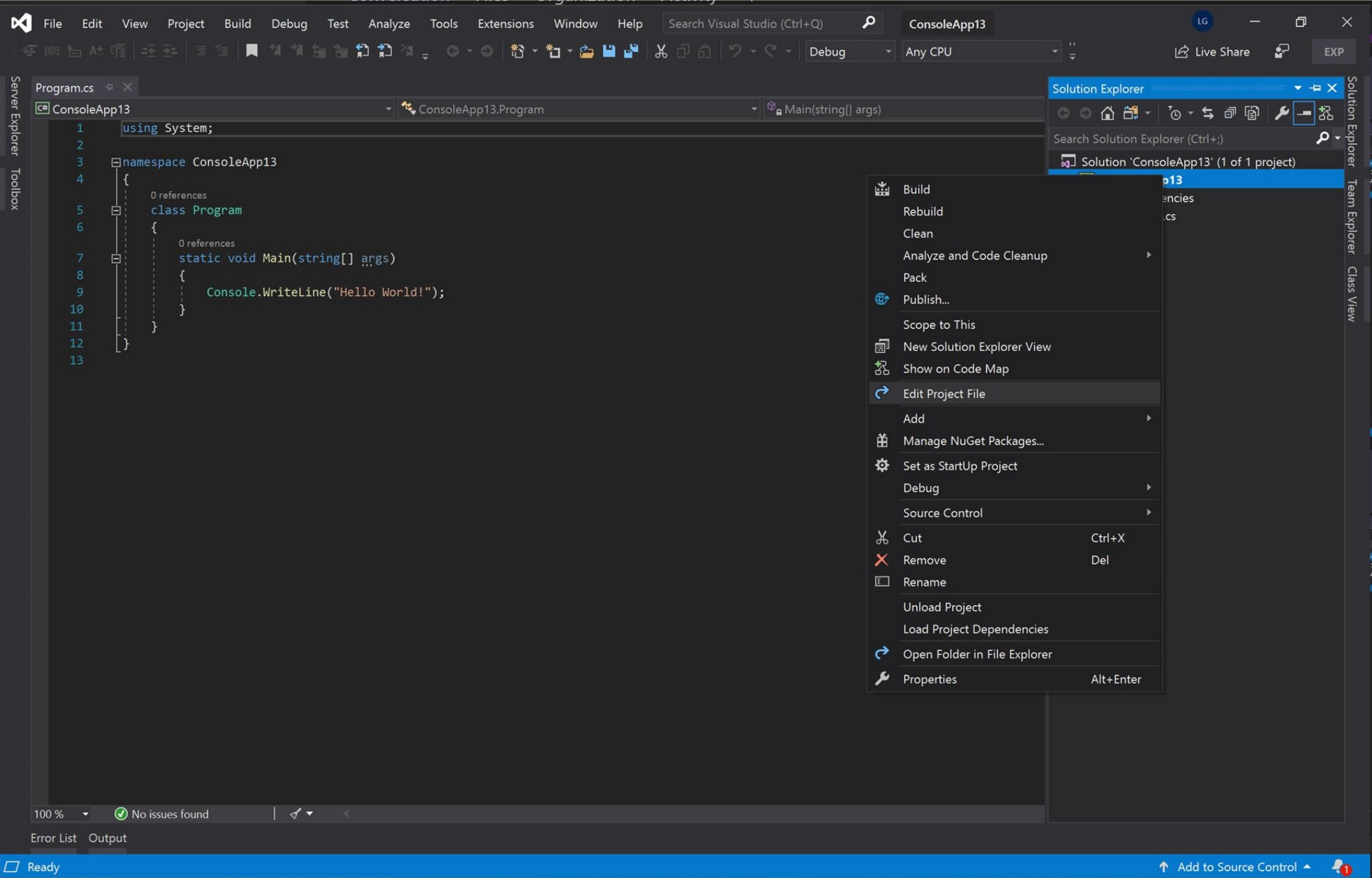Click Collapse All in Solution Explorer toolbar
Image resolution: width=1372 pixels, height=878 pixels.
coord(1230,113)
